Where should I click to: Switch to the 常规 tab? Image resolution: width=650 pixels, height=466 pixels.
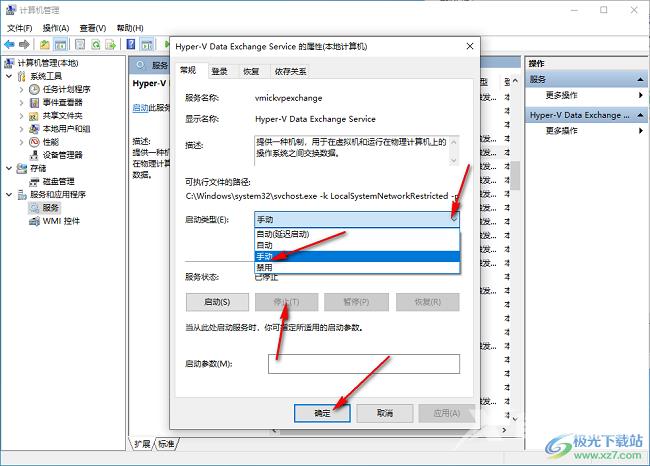[x=188, y=70]
